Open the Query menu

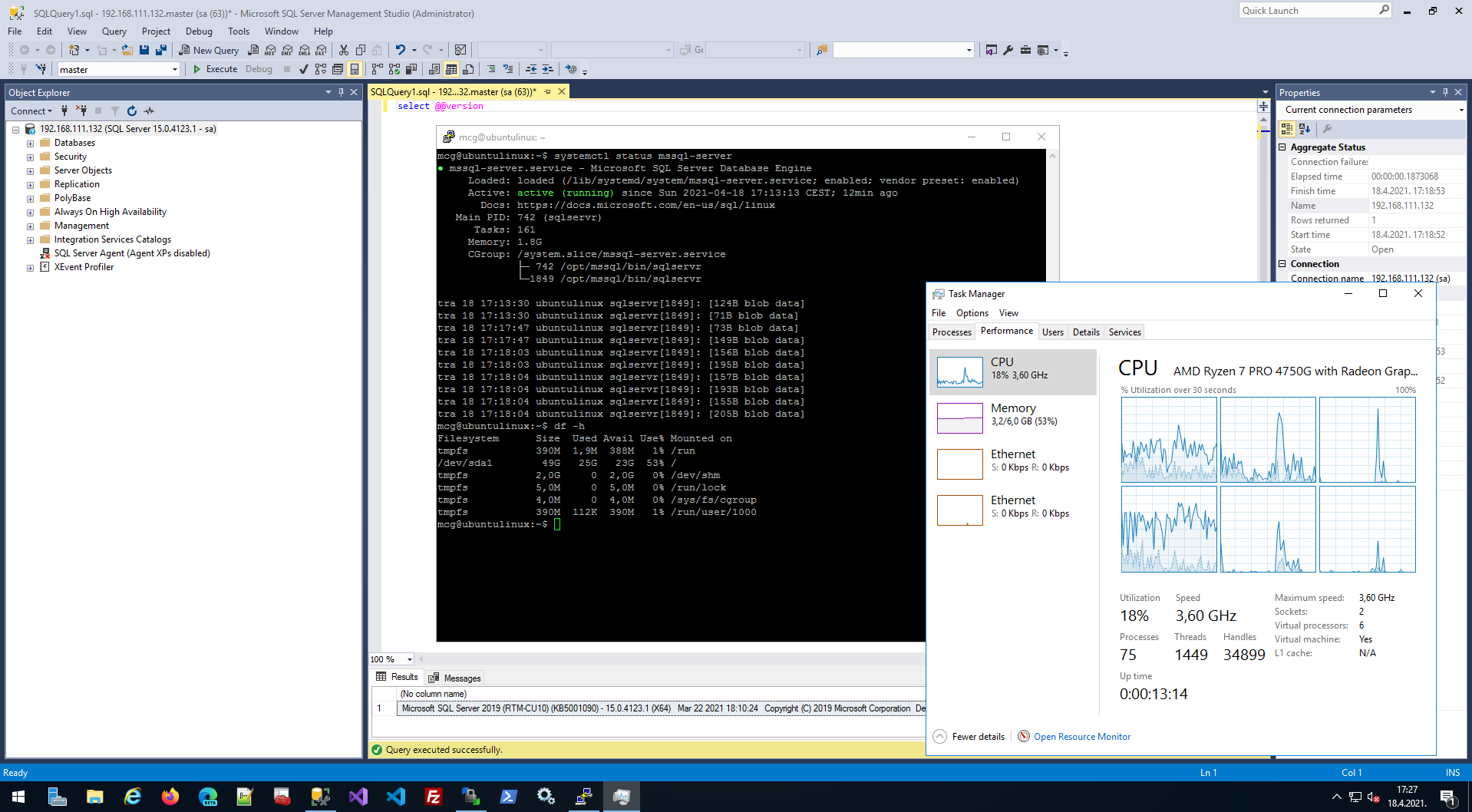pos(114,31)
